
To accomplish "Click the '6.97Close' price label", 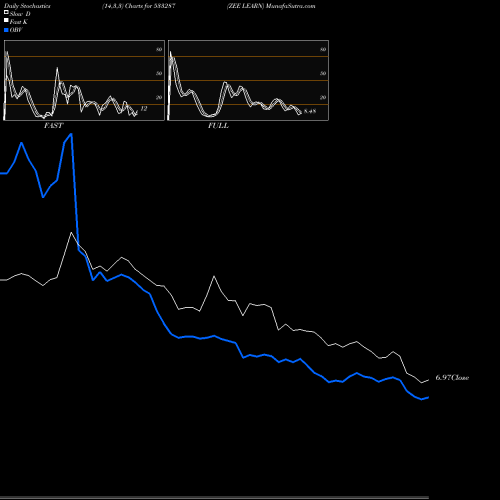I will 452,378.
